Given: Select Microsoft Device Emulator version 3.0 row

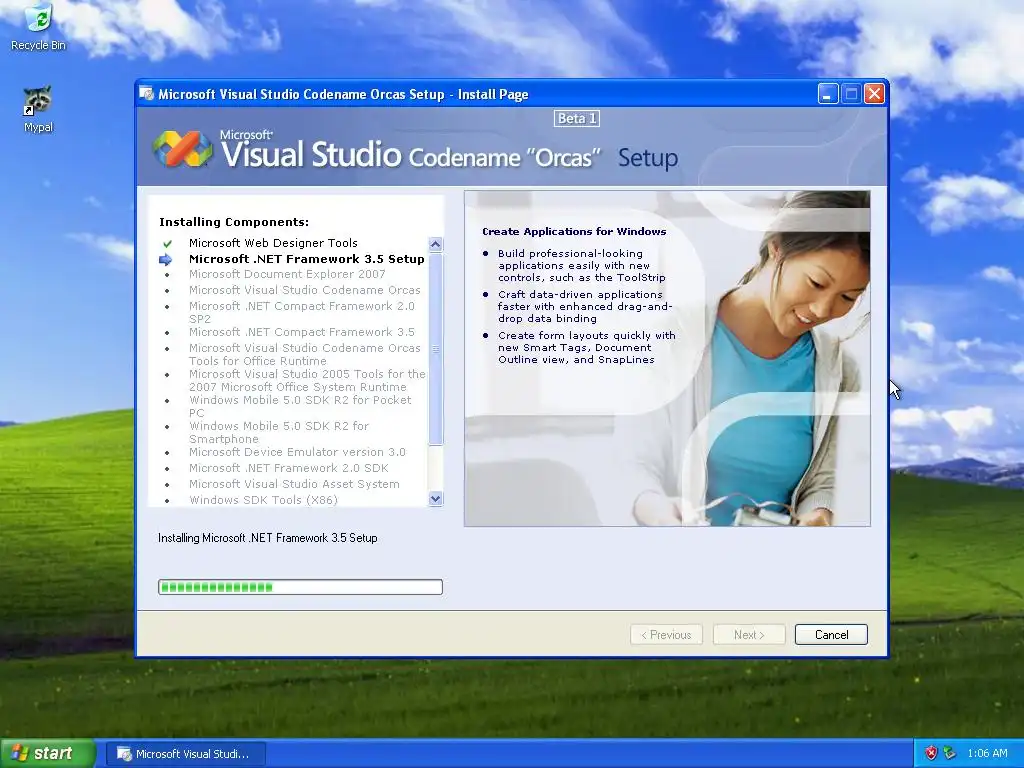Looking at the screenshot, I should pos(297,452).
